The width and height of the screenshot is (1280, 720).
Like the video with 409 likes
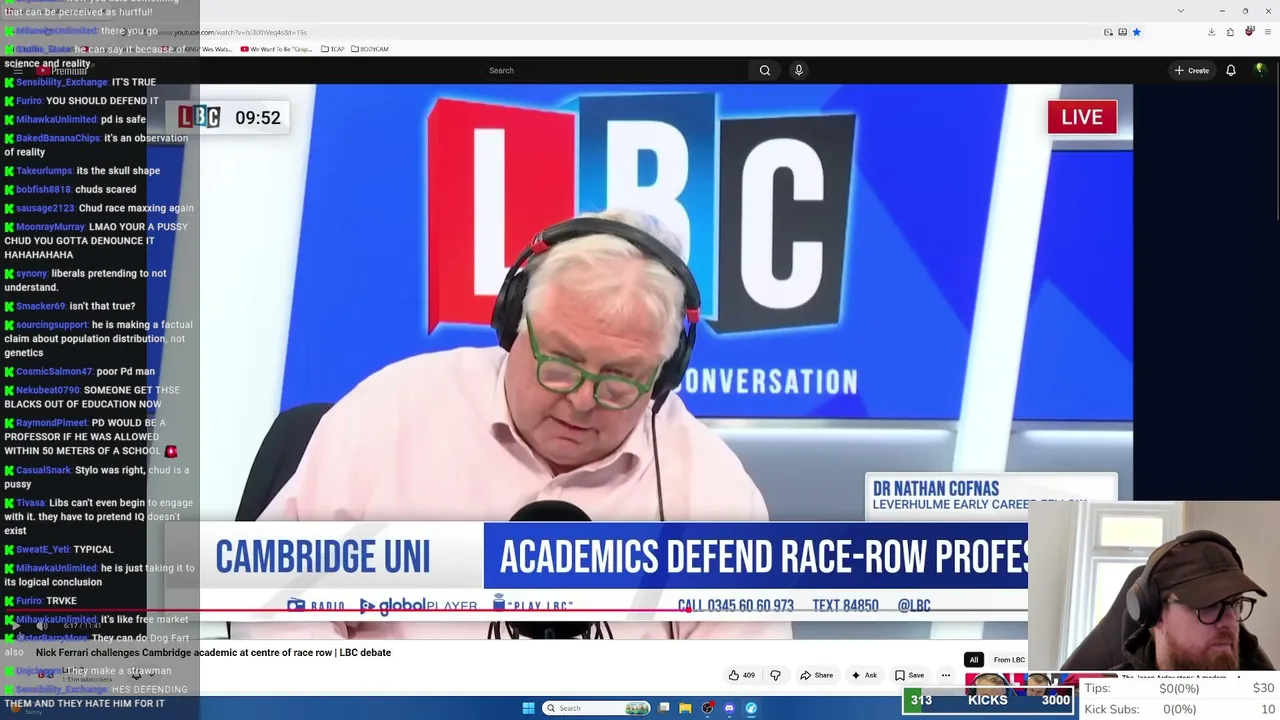[x=741, y=675]
